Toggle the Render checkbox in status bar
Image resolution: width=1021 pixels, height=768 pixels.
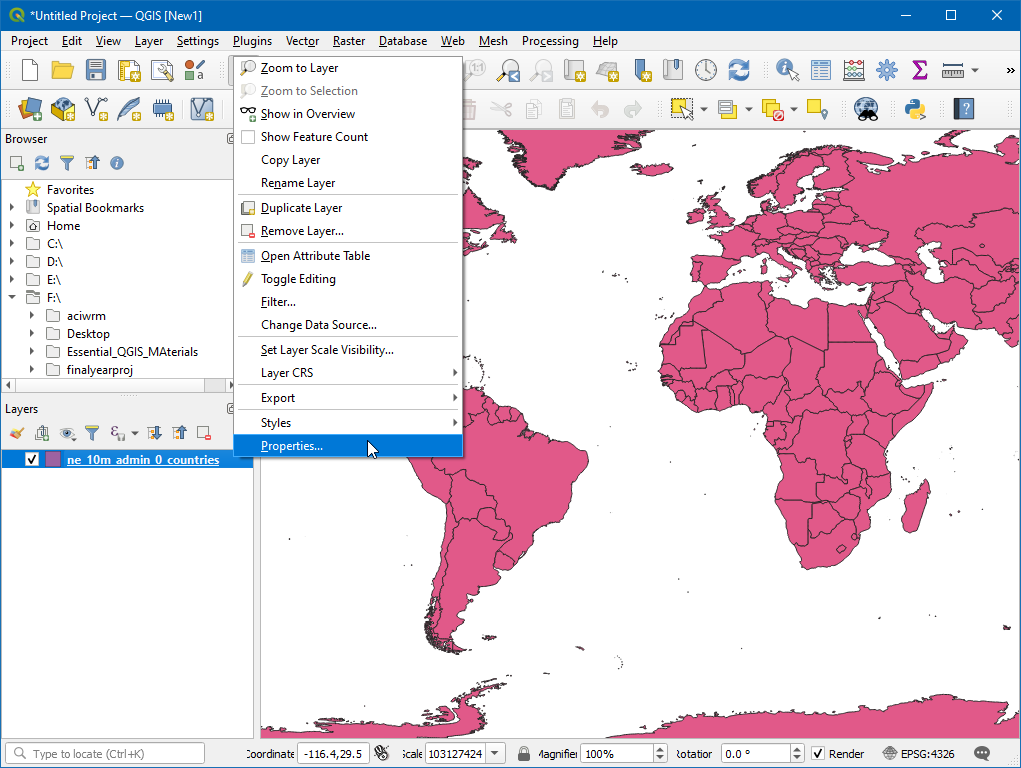(818, 753)
